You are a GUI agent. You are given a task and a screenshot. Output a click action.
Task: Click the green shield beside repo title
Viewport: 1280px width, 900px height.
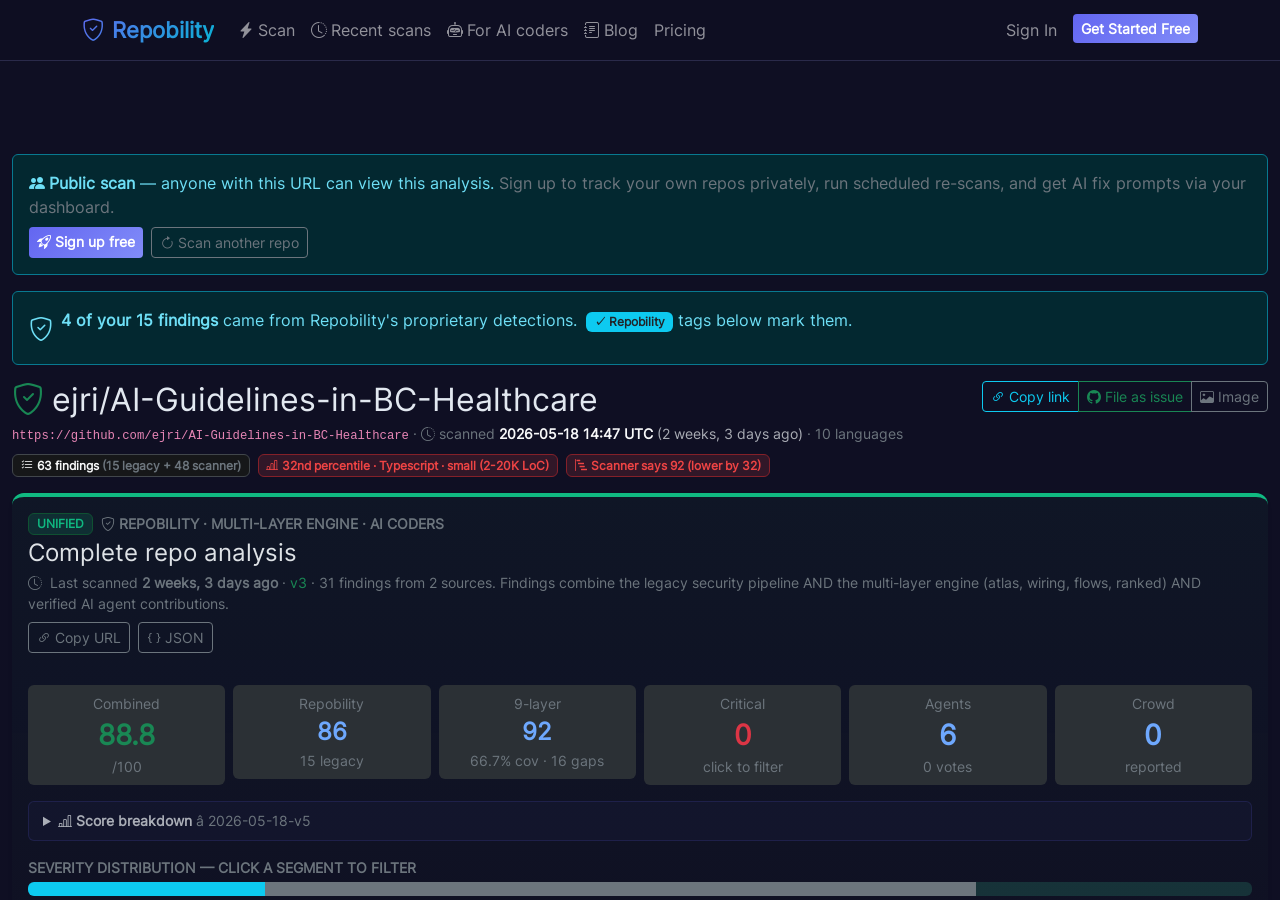click(x=28, y=399)
